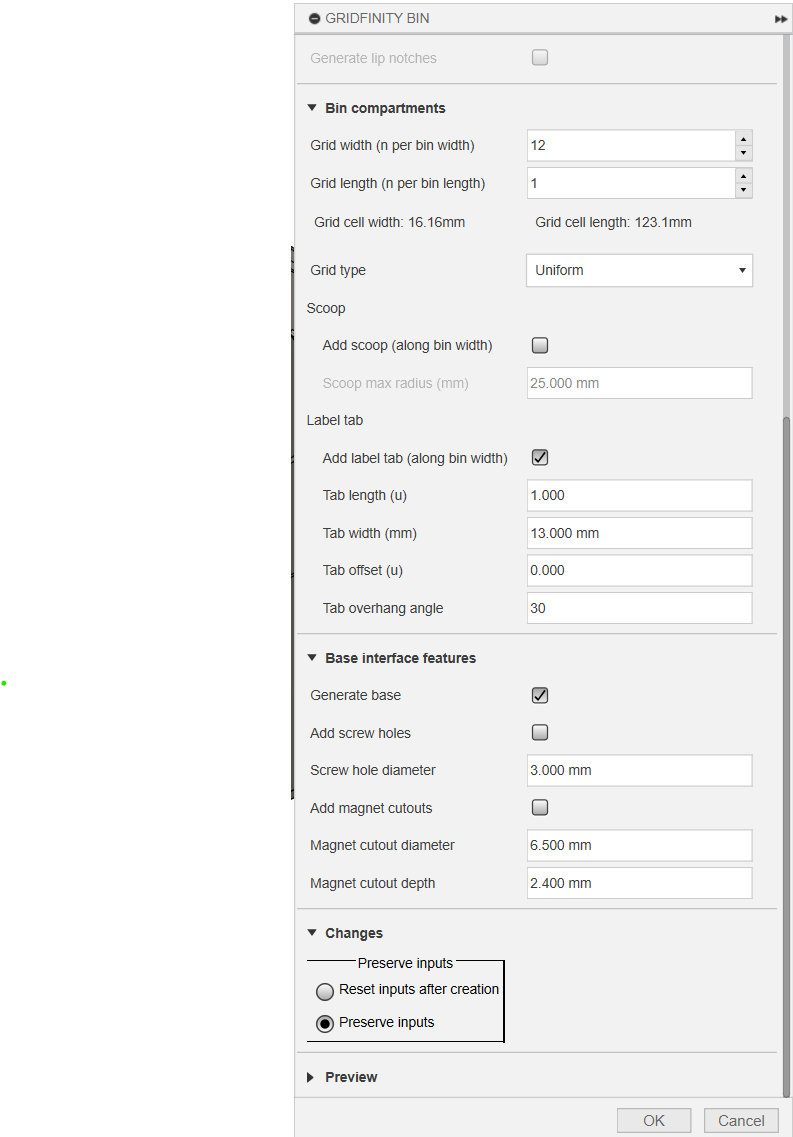Increment Grid width spinner up arrow
This screenshot has width=793, height=1137.
pos(744,138)
